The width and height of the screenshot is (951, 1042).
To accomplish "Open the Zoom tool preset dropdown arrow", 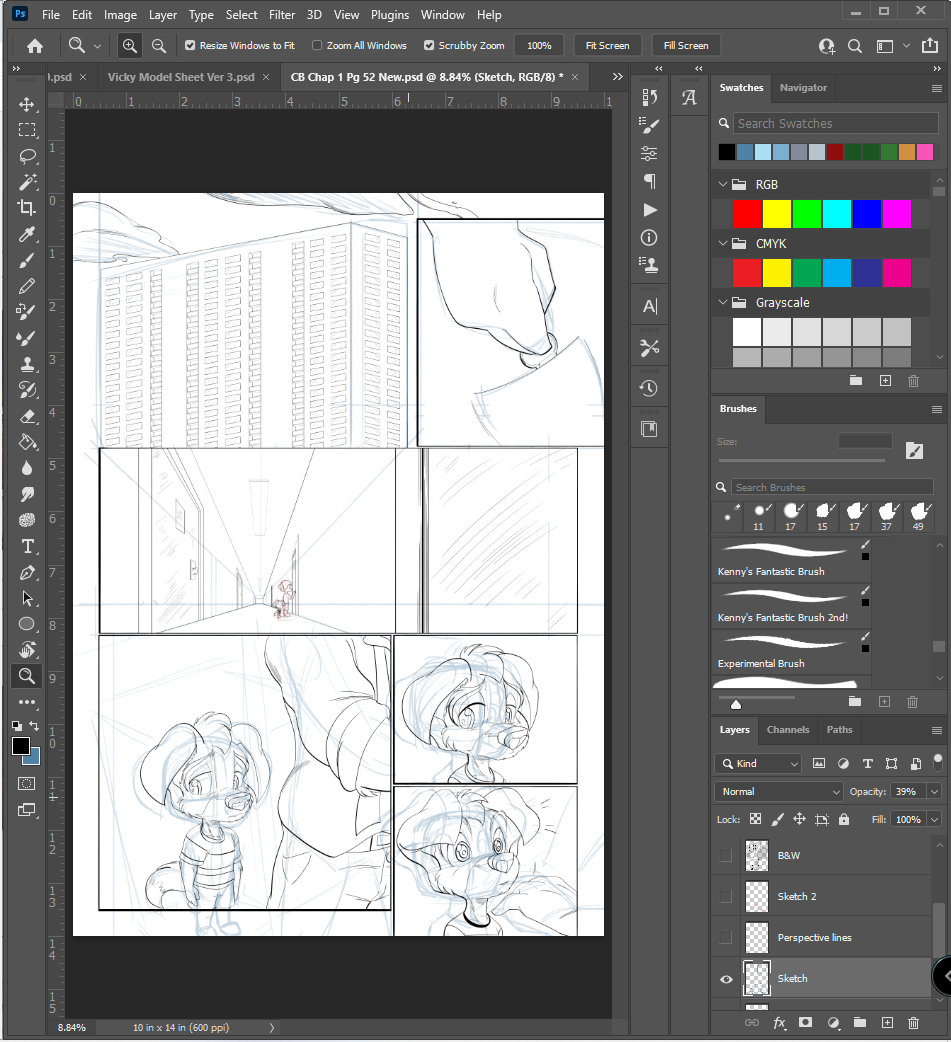I will coord(97,46).
